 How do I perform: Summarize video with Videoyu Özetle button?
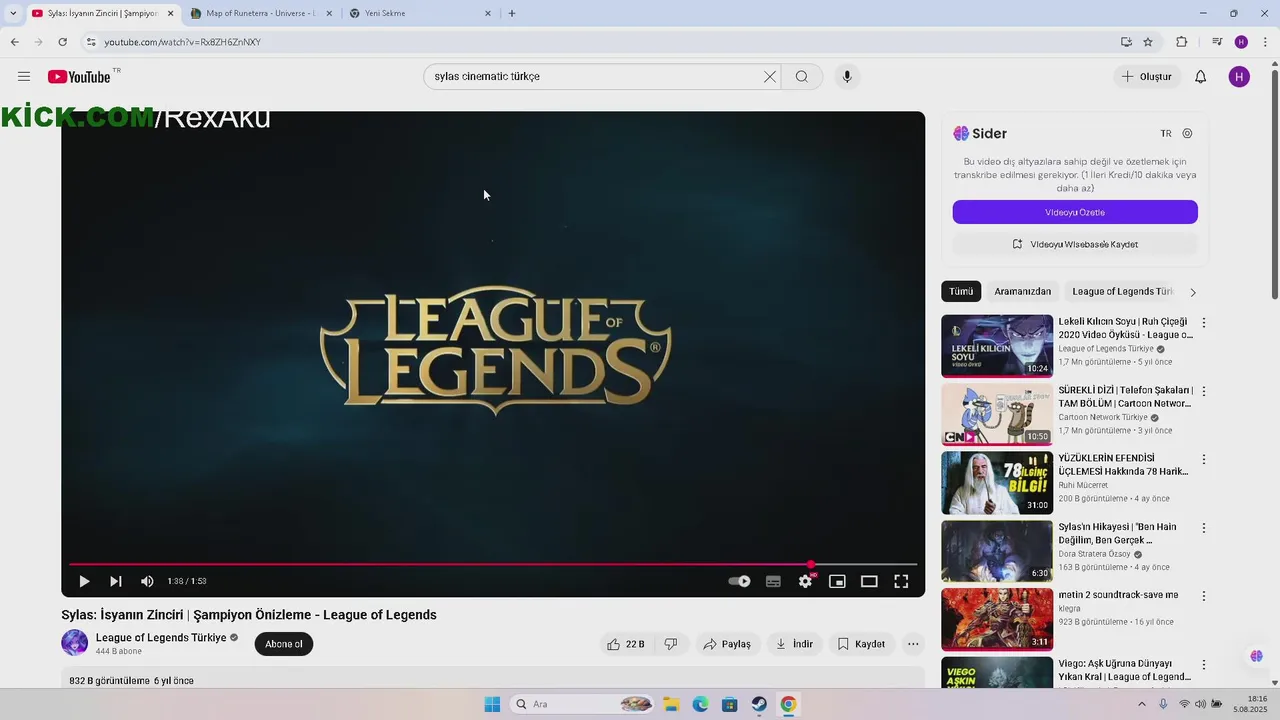point(1075,212)
